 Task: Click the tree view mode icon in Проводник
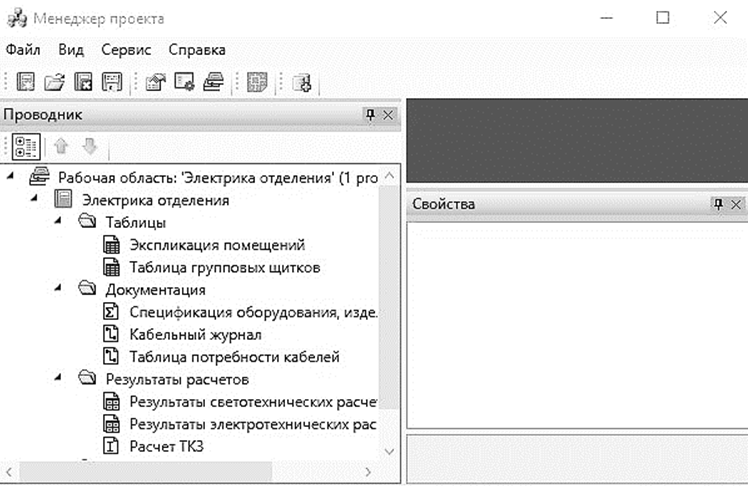coord(24,146)
